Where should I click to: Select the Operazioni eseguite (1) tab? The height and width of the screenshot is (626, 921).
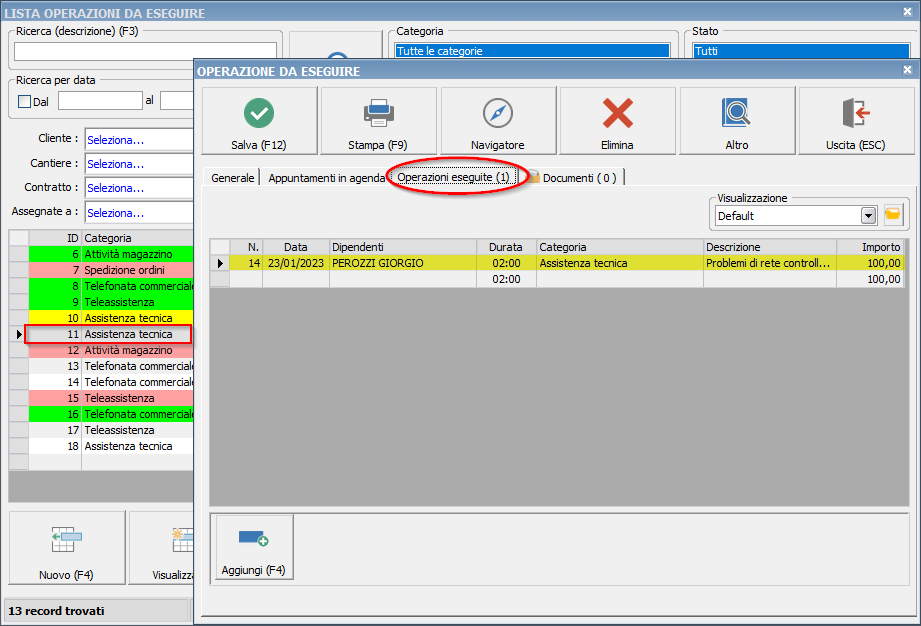[453, 178]
